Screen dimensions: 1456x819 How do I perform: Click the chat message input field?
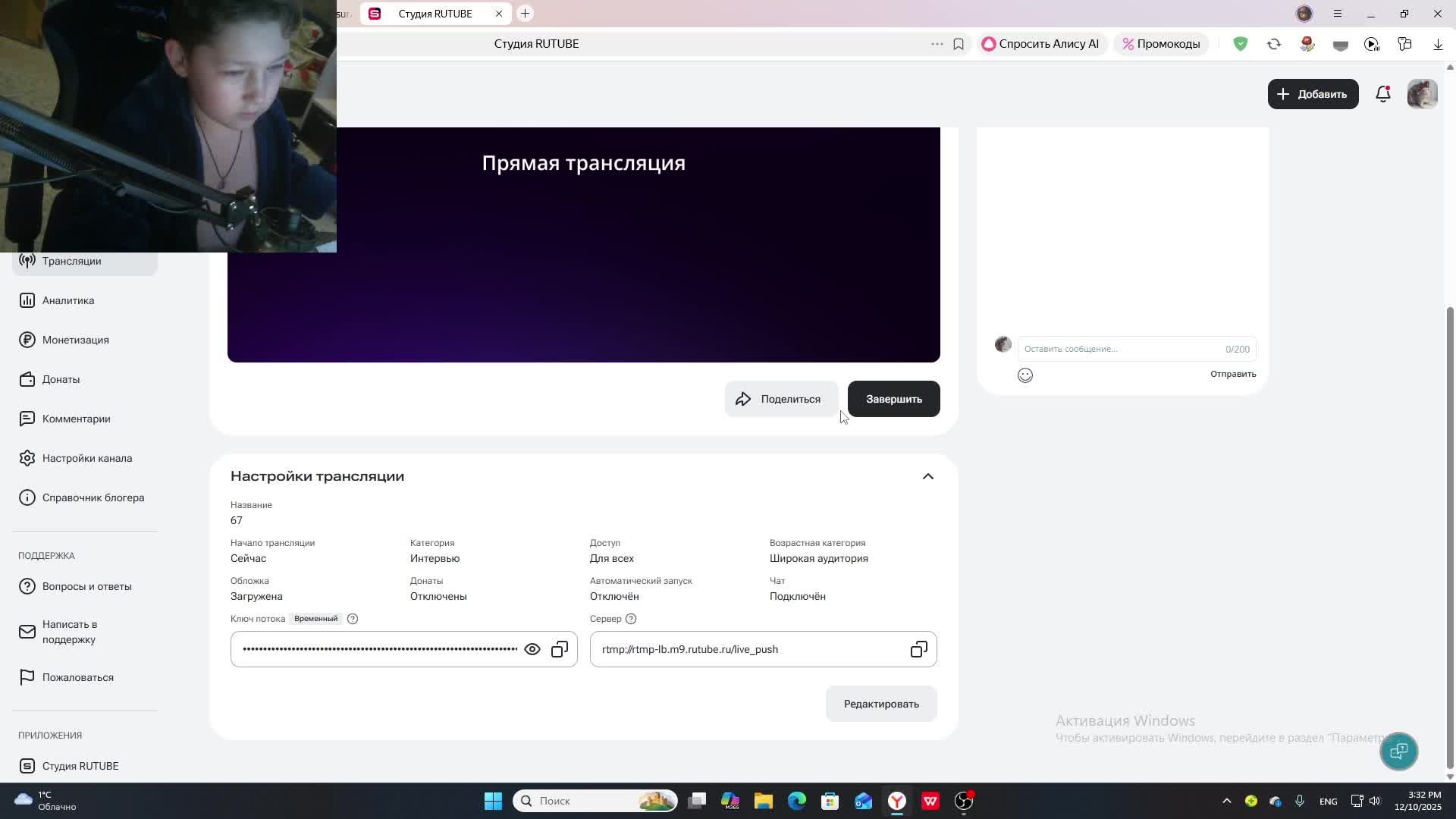click(1119, 350)
